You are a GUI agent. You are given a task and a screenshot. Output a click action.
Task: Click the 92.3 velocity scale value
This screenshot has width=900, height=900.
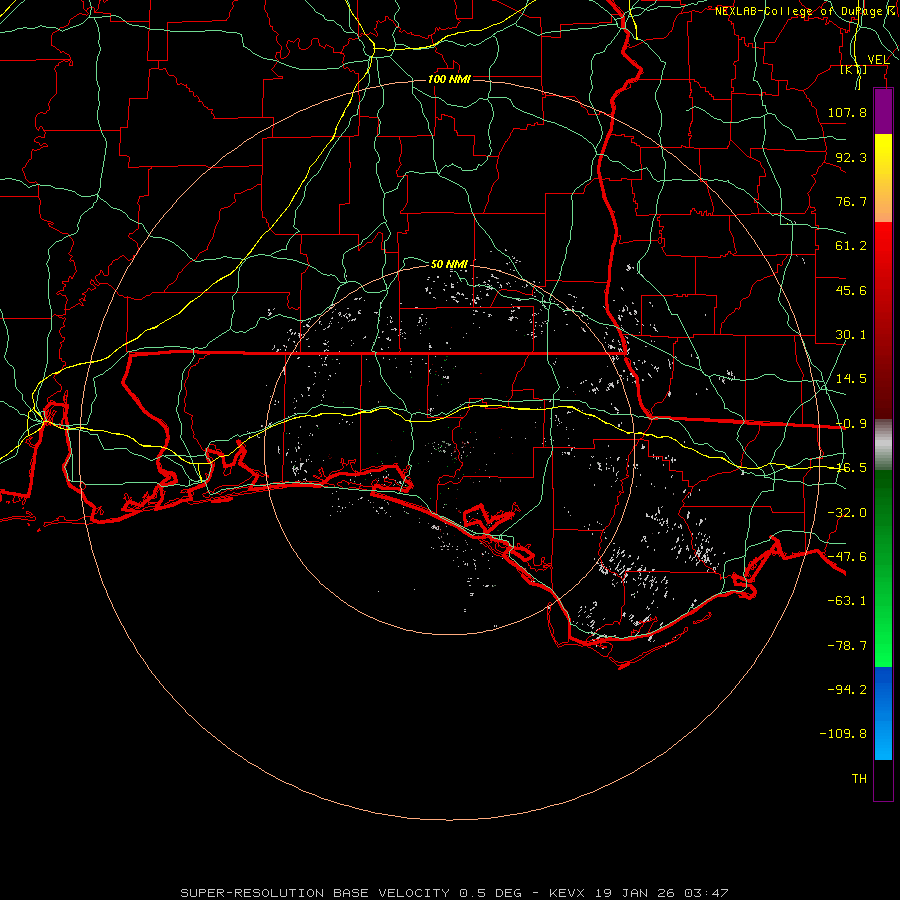(851, 157)
